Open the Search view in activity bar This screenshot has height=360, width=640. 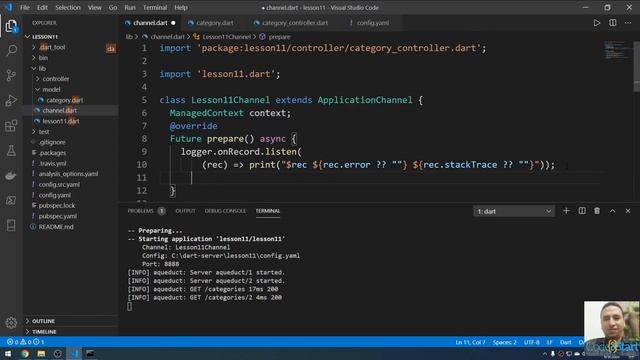pyautogui.click(x=11, y=51)
